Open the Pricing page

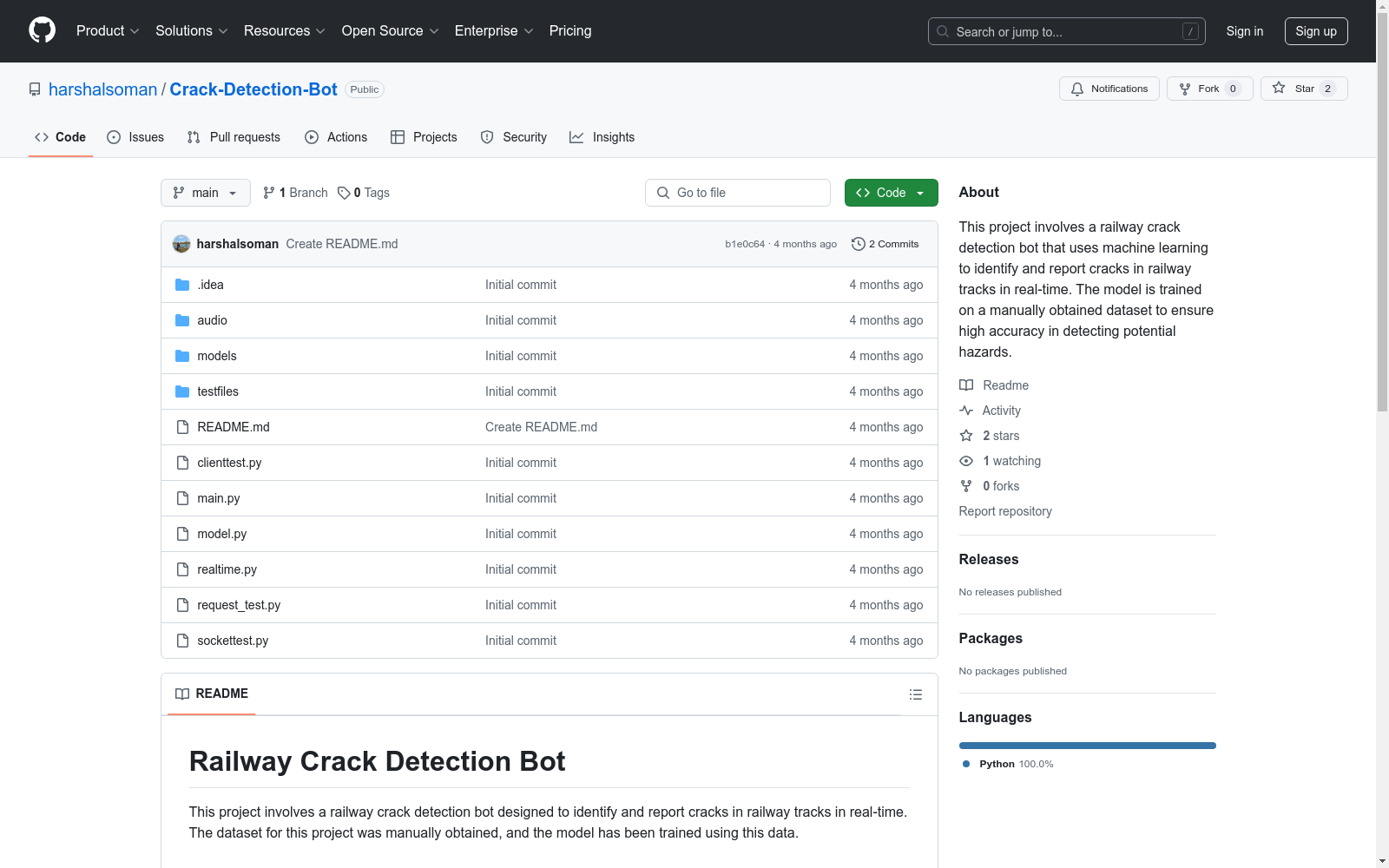click(x=570, y=30)
